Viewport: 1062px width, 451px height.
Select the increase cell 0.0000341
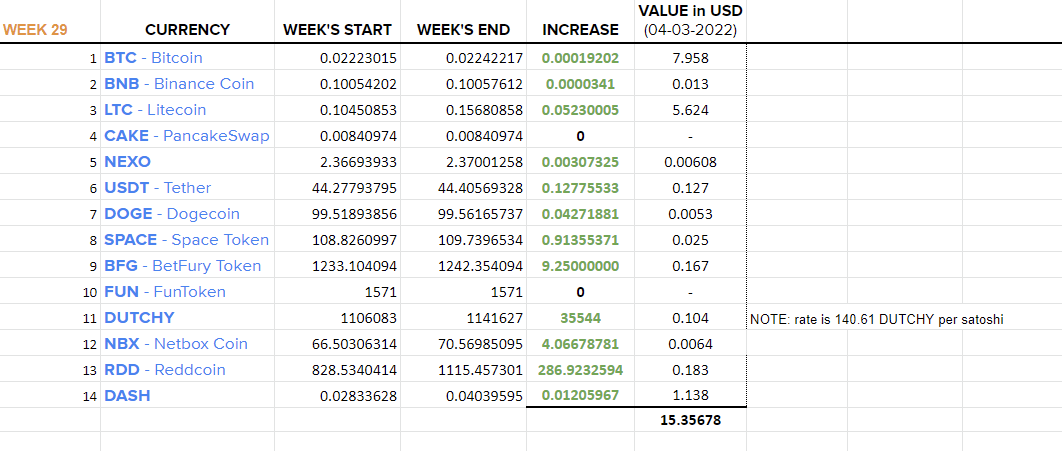pos(580,84)
